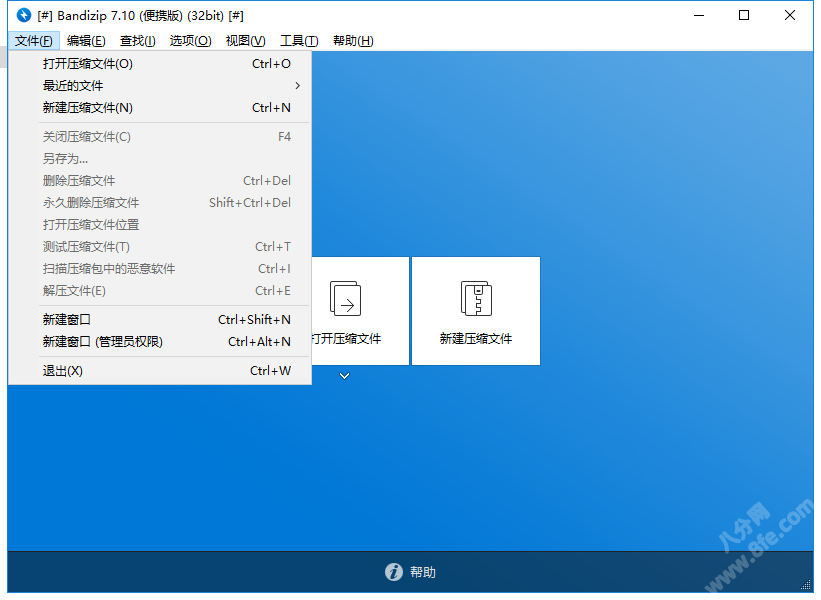Screen dimensions: 821x600
Task: Open the 查找(I) menu
Action: (137, 41)
